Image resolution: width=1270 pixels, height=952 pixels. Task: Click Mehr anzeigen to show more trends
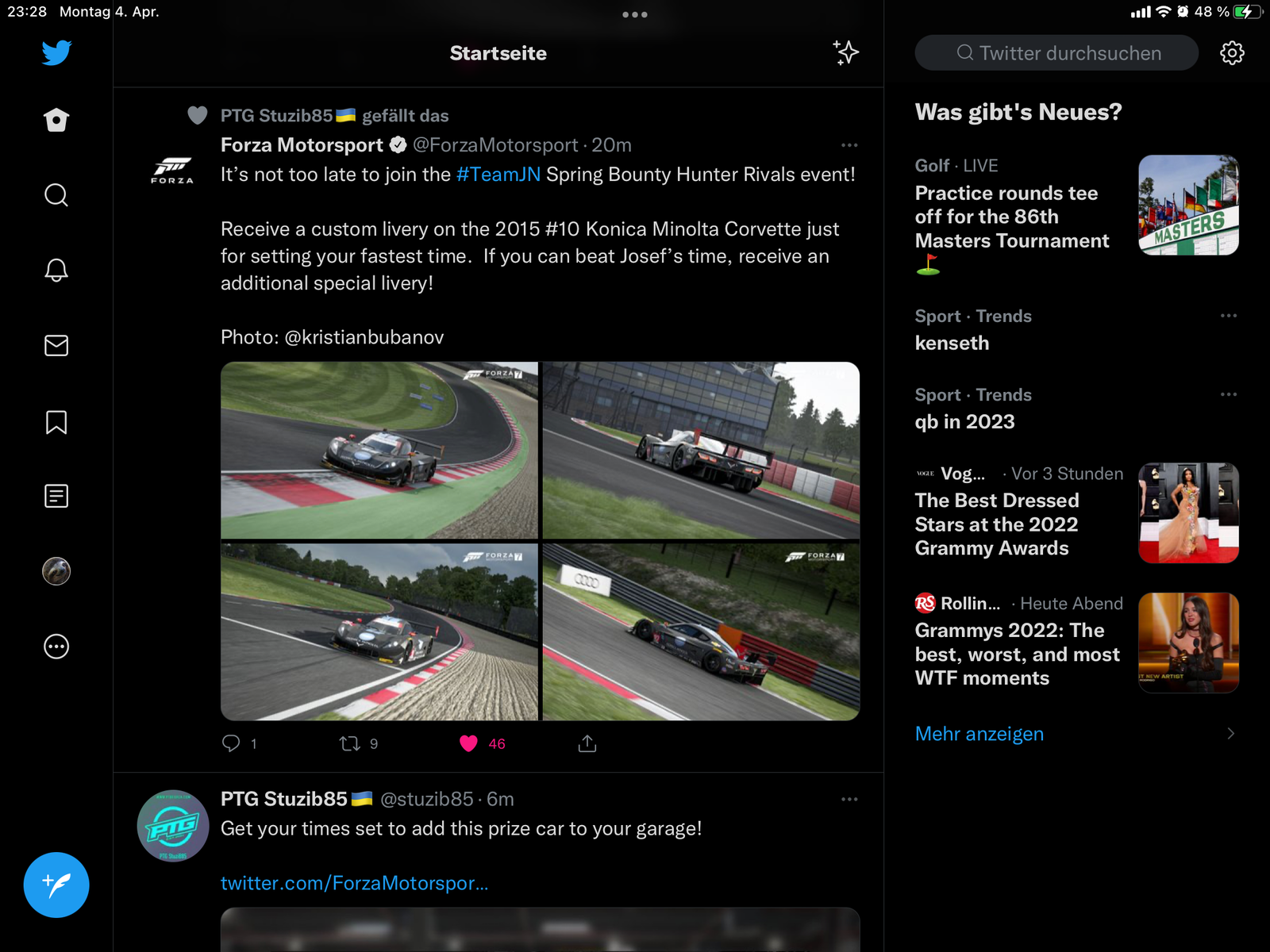[979, 734]
